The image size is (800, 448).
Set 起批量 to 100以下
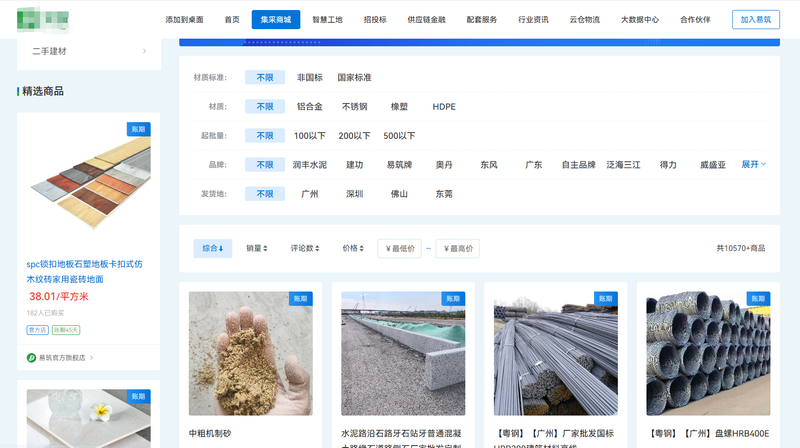(x=310, y=136)
